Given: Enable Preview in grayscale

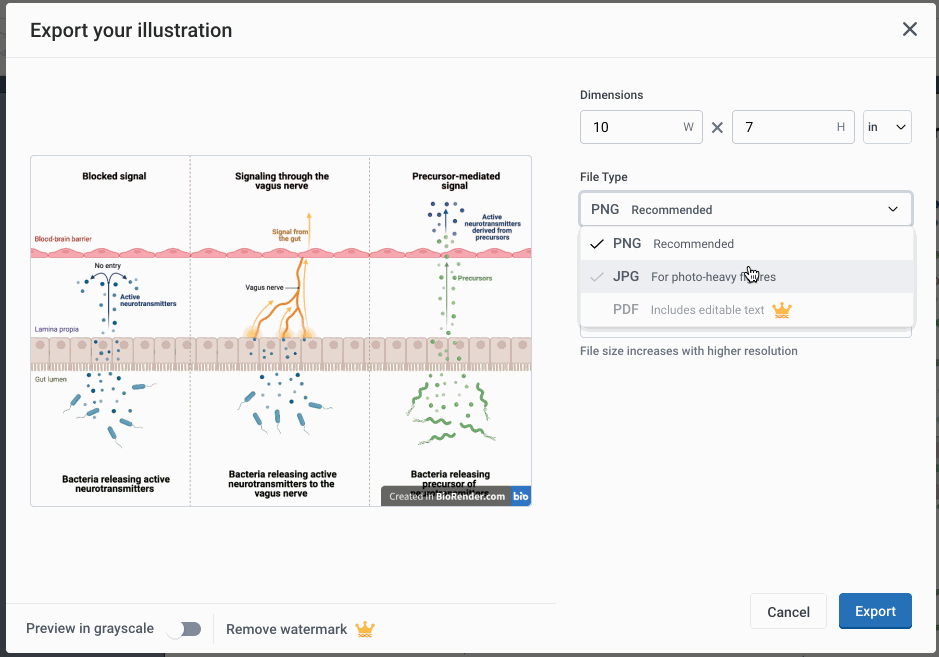Looking at the screenshot, I should pyautogui.click(x=184, y=629).
